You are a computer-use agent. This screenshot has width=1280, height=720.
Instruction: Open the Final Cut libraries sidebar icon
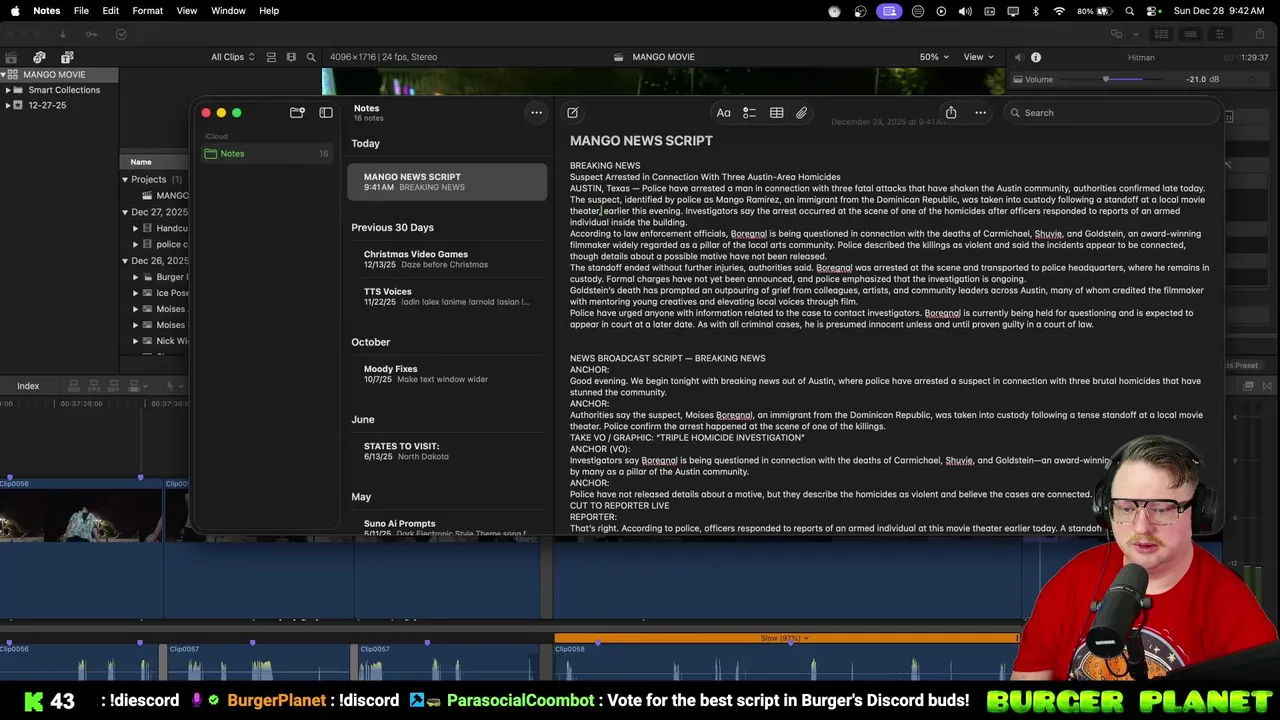tap(11, 57)
